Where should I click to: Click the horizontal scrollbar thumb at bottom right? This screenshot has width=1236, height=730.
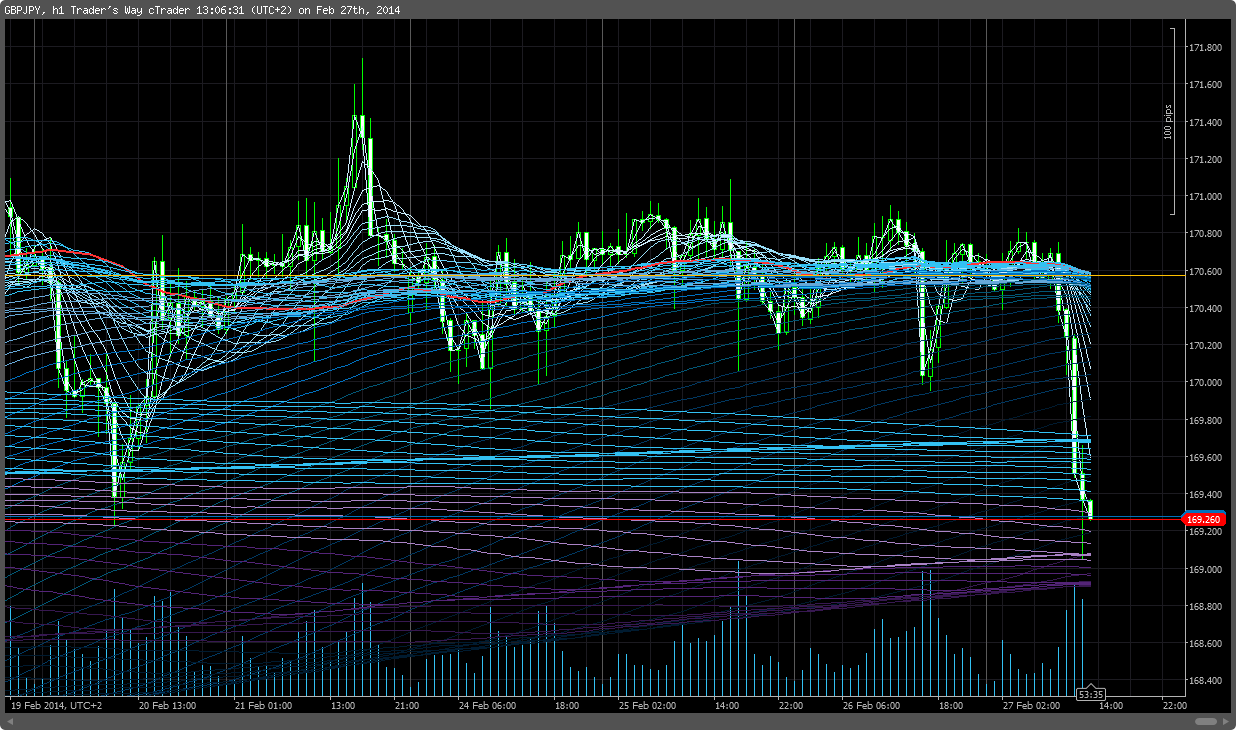tap(1206, 721)
